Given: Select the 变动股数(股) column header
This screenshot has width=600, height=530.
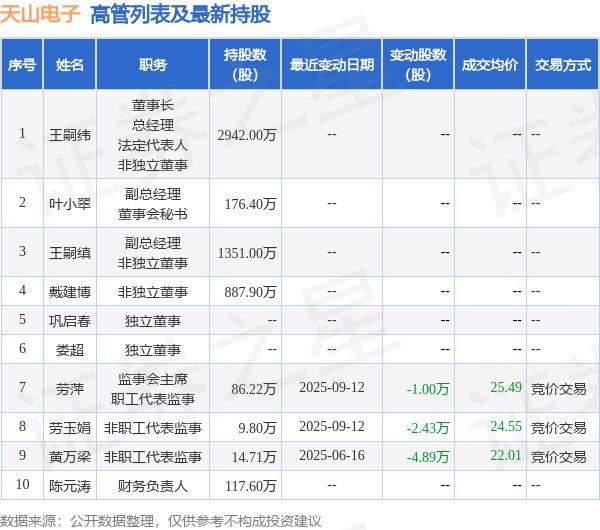Looking at the screenshot, I should pyautogui.click(x=418, y=65).
